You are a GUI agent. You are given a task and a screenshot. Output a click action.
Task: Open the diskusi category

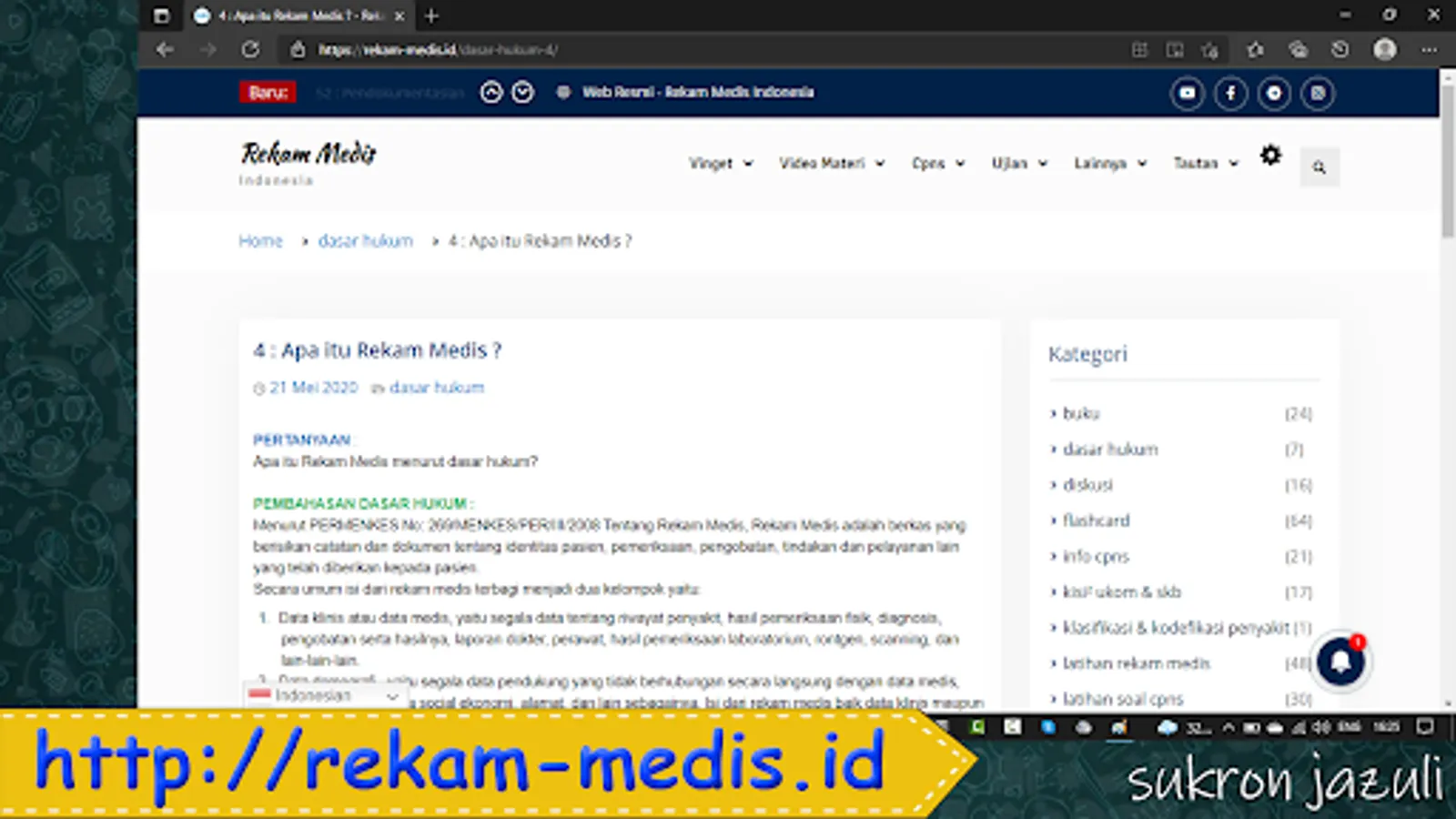pyautogui.click(x=1087, y=485)
